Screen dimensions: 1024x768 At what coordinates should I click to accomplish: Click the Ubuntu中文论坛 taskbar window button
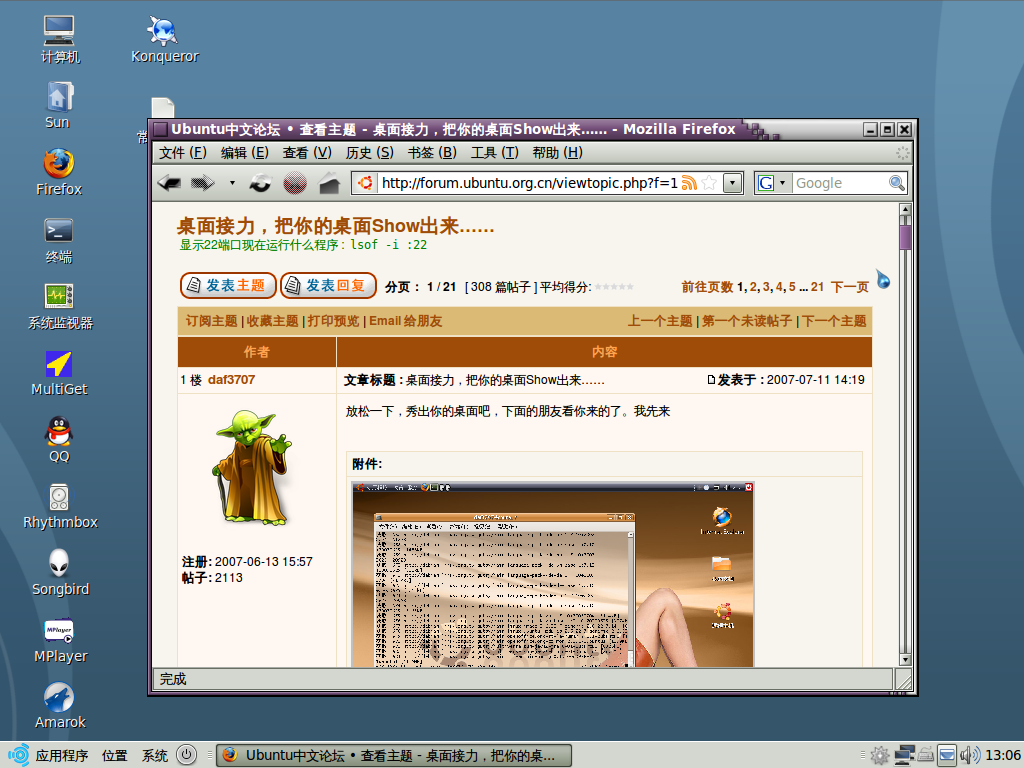(x=394, y=756)
